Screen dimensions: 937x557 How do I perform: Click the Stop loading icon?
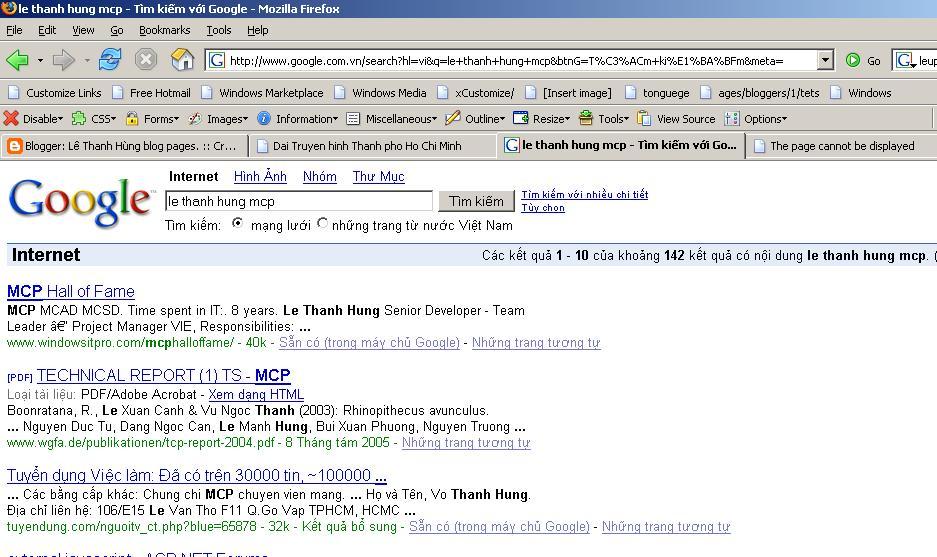tap(146, 60)
